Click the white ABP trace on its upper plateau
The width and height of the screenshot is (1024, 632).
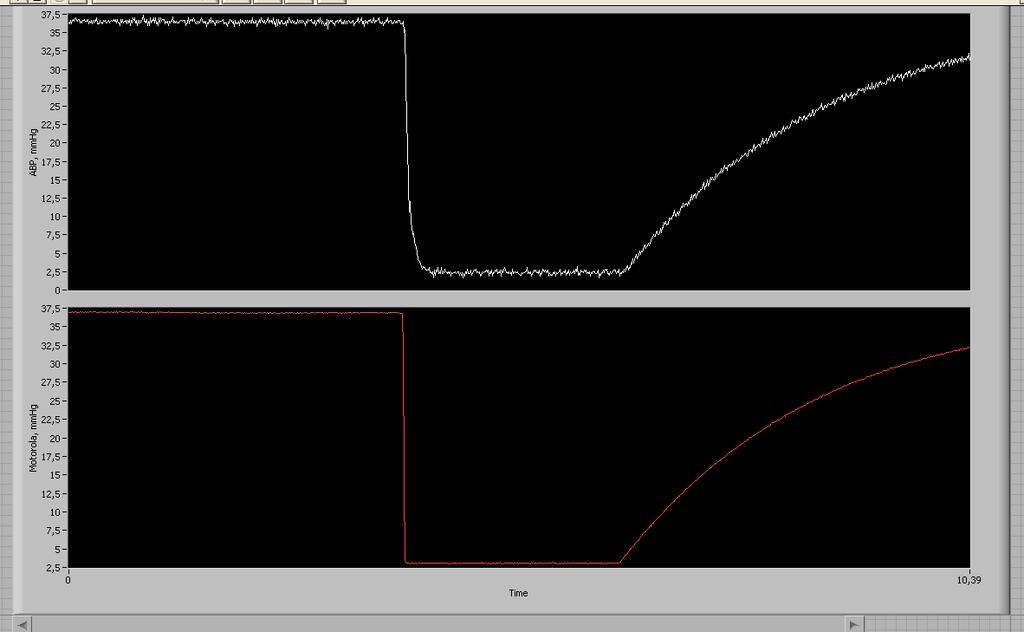click(235, 22)
